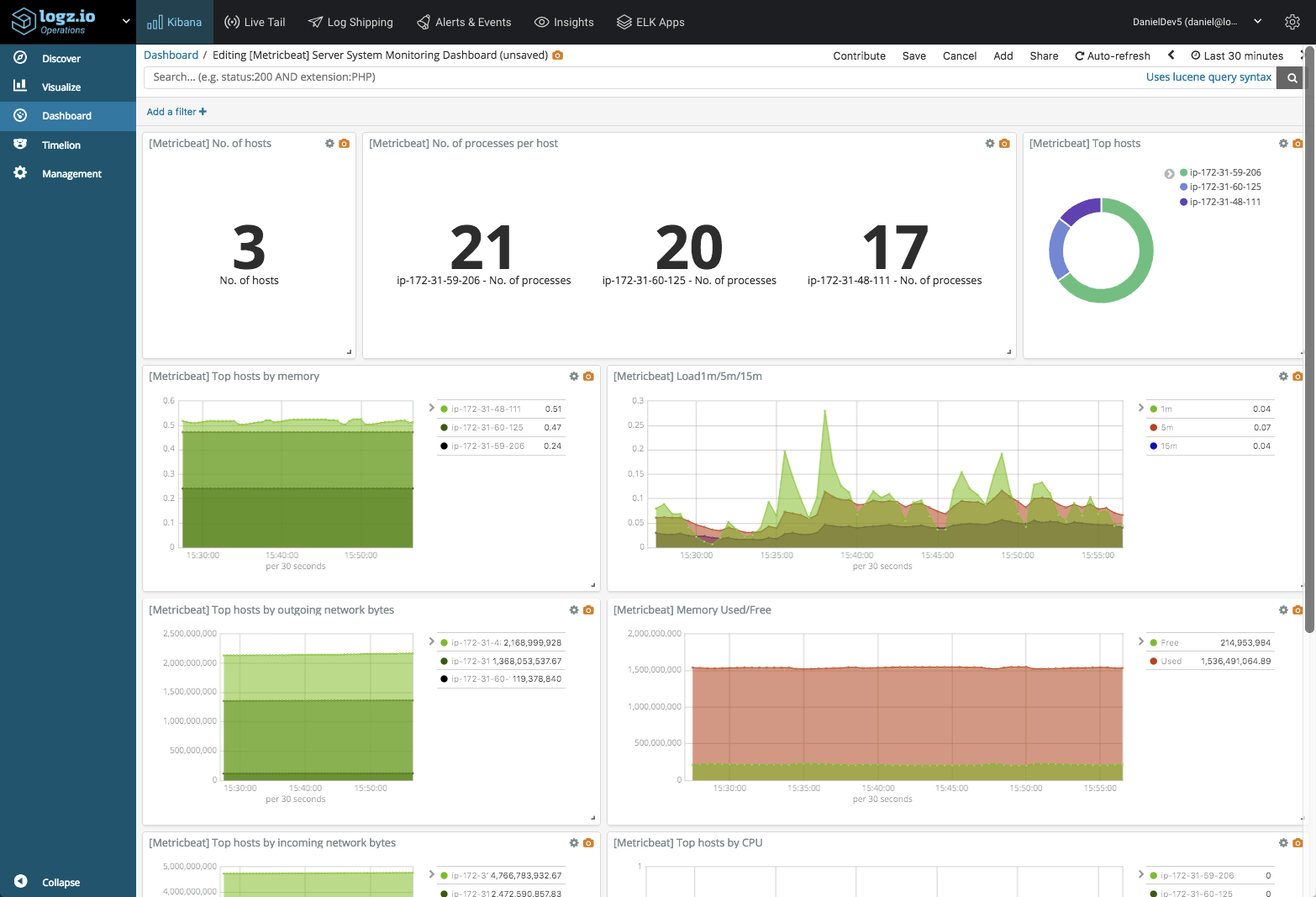Image resolution: width=1316 pixels, height=897 pixels.
Task: Open the Live Tail tab
Action: point(255,22)
